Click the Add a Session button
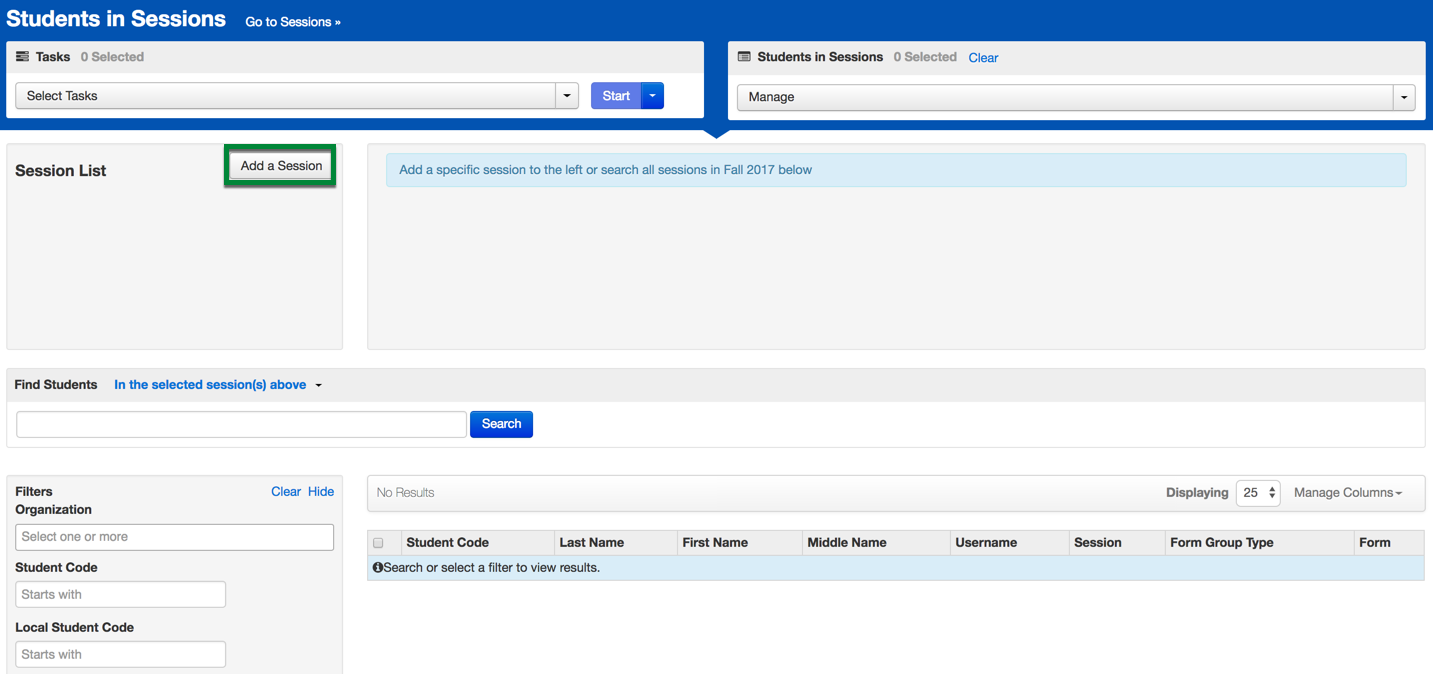This screenshot has height=674, width=1433. pos(281,166)
